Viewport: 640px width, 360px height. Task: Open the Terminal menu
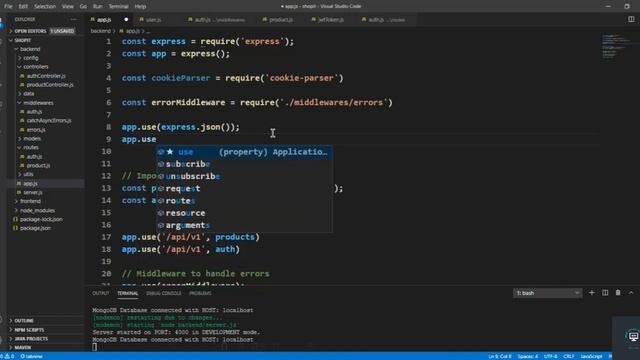pyautogui.click(x=118, y=7)
